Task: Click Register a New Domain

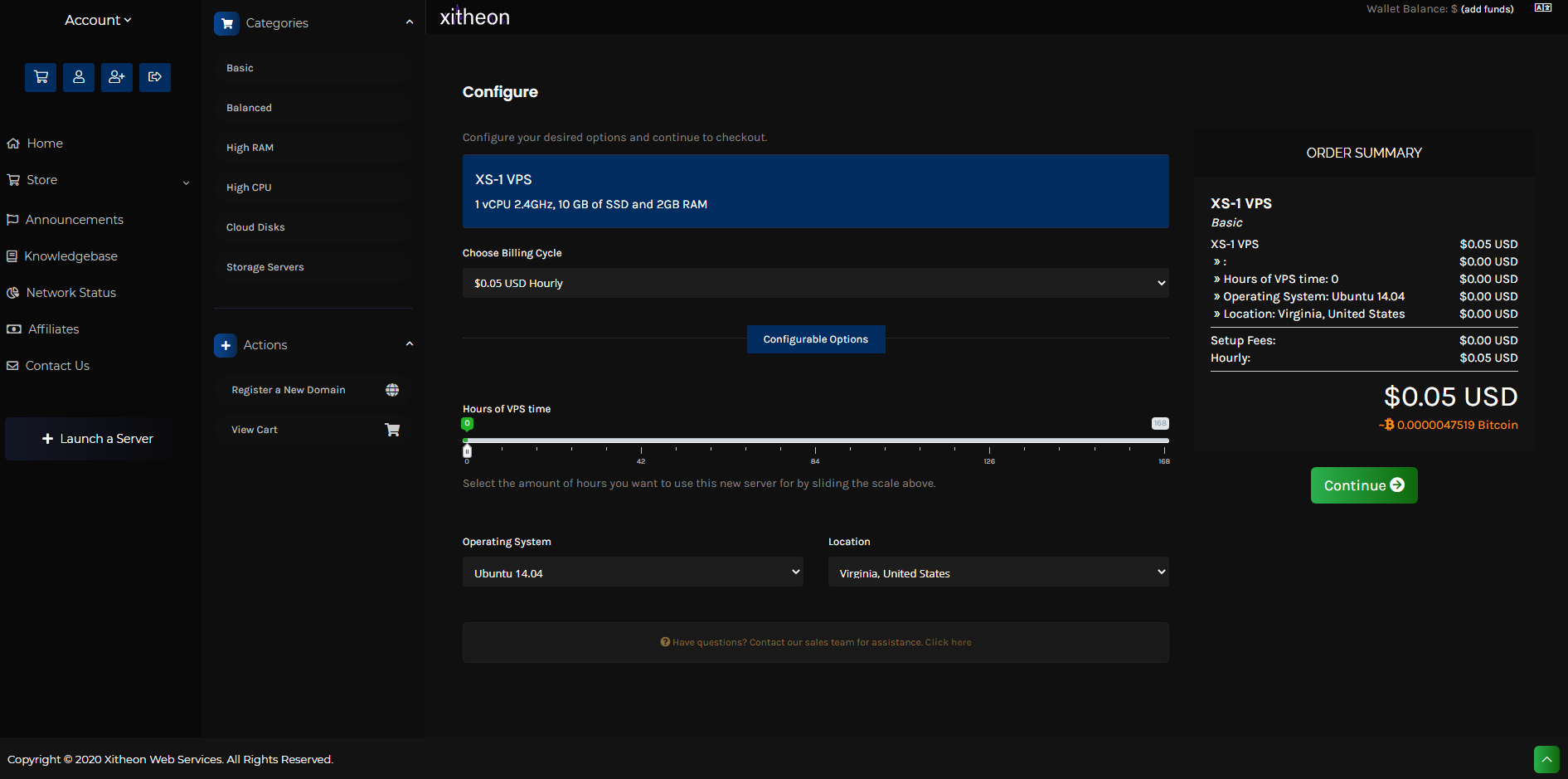Action: 313,390
